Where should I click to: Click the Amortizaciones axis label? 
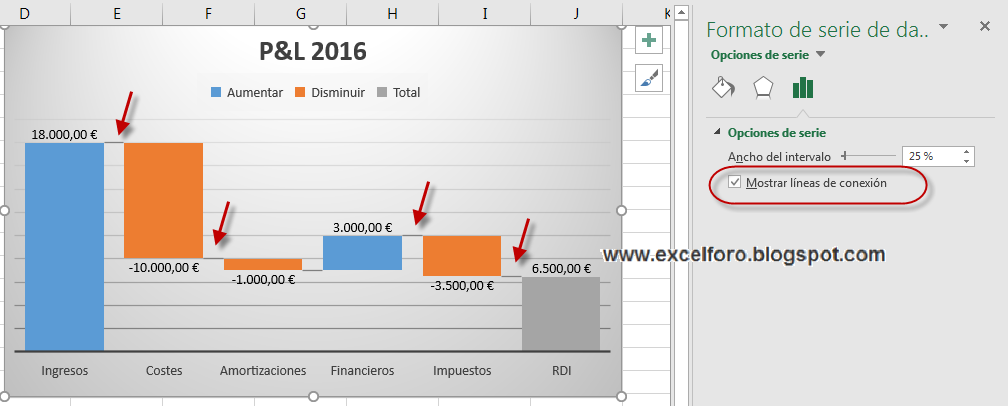263,371
